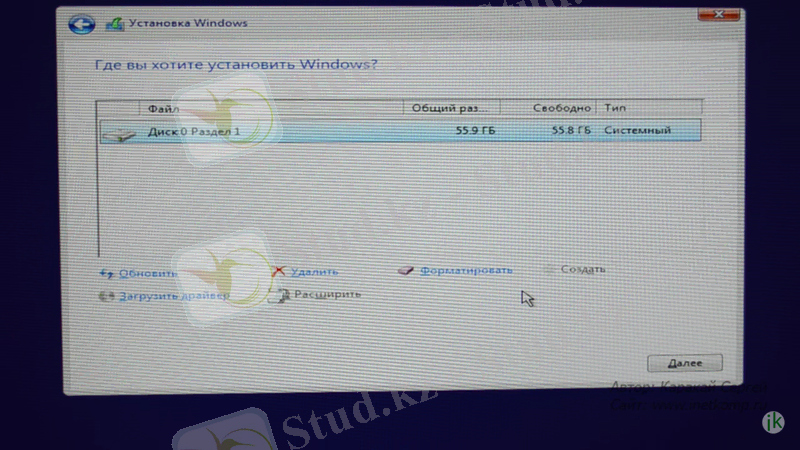Image resolution: width=800 pixels, height=450 pixels.
Task: Close the Установка Windows dialog
Action: pyautogui.click(x=718, y=14)
